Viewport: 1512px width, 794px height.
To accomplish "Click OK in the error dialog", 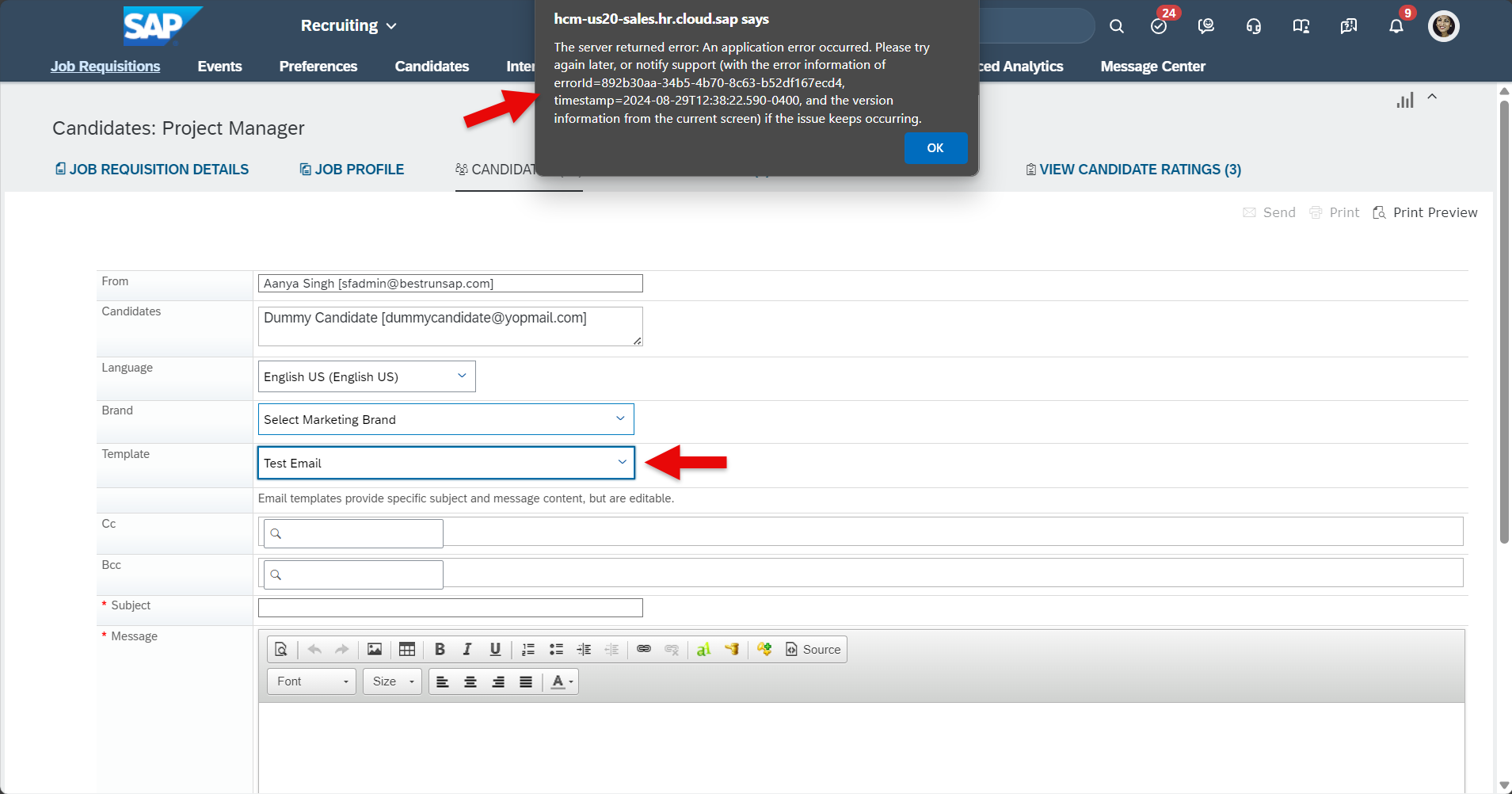I will pyautogui.click(x=935, y=148).
